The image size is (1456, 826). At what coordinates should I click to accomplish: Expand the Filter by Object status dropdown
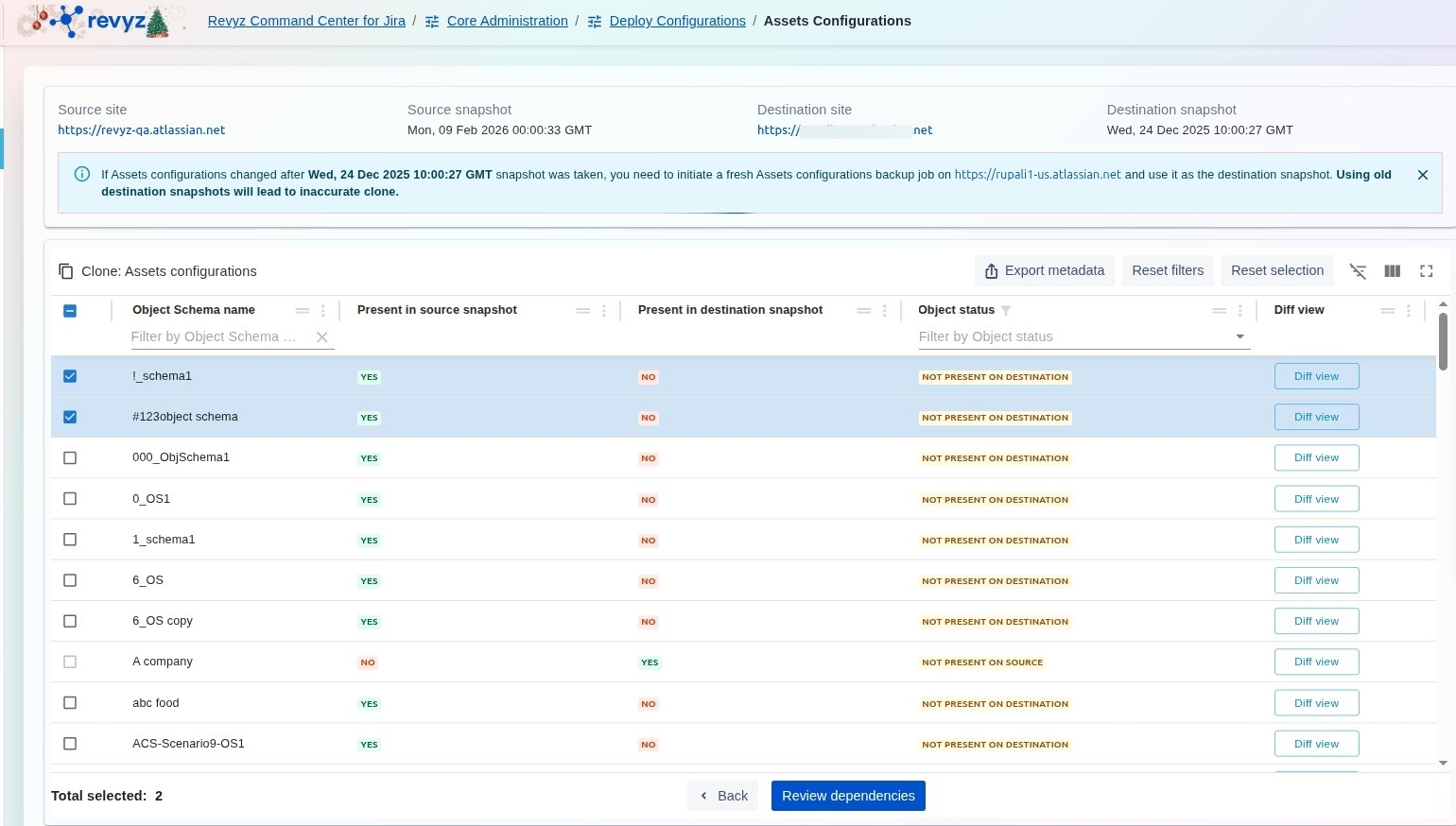pyautogui.click(x=1239, y=337)
